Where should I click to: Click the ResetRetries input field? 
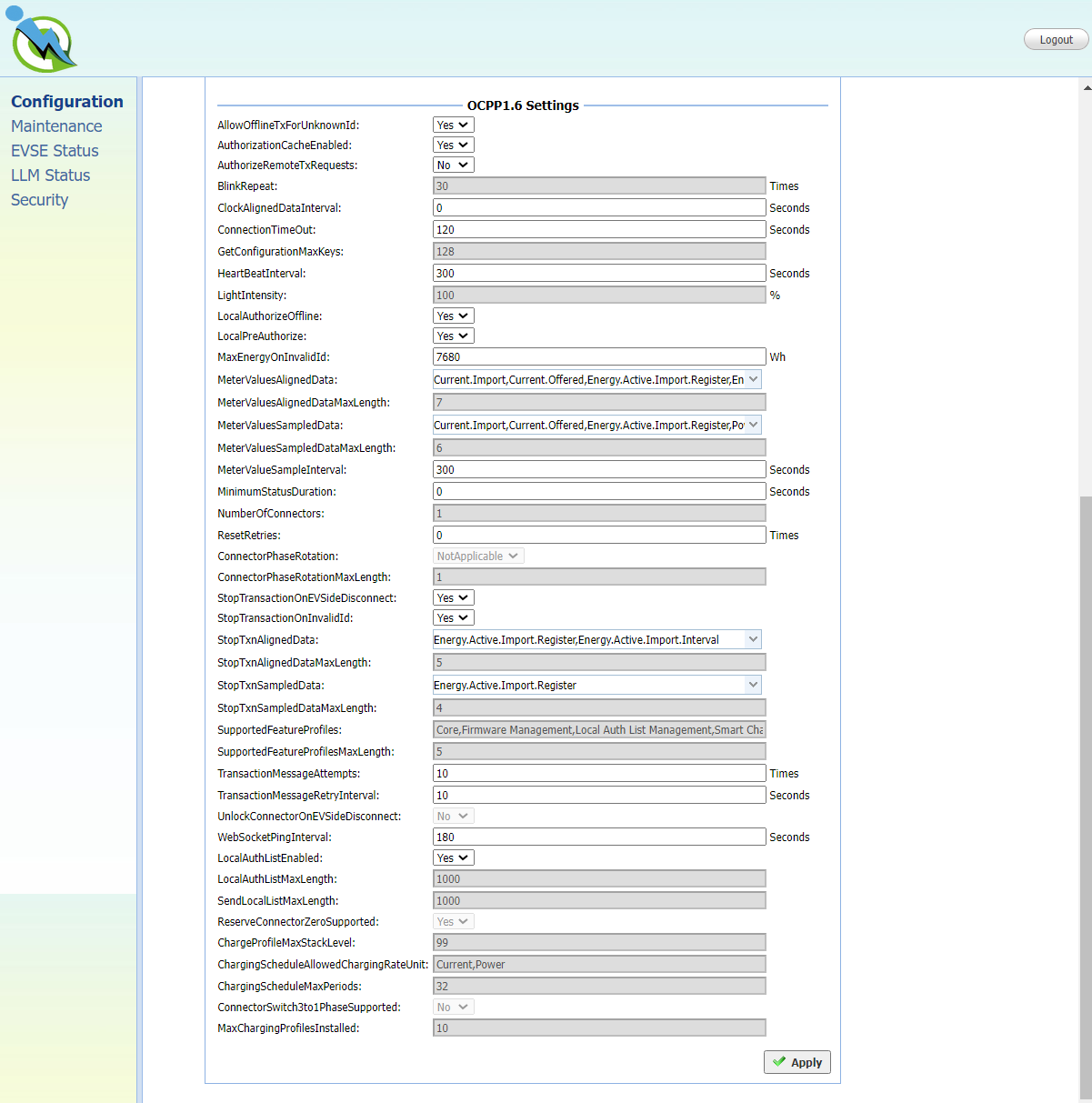click(x=599, y=536)
